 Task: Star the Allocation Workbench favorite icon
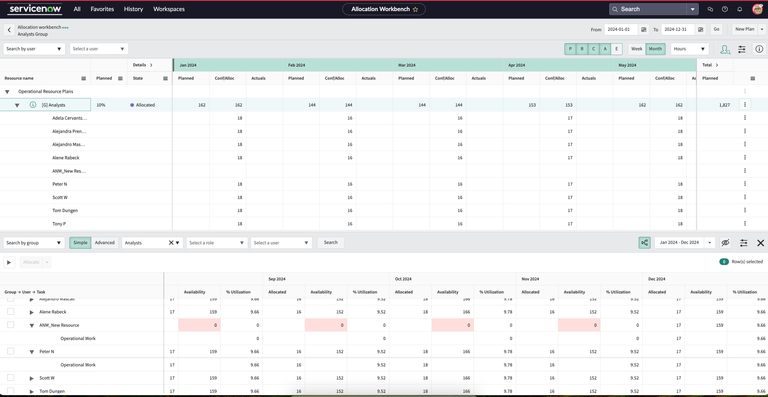click(415, 9)
